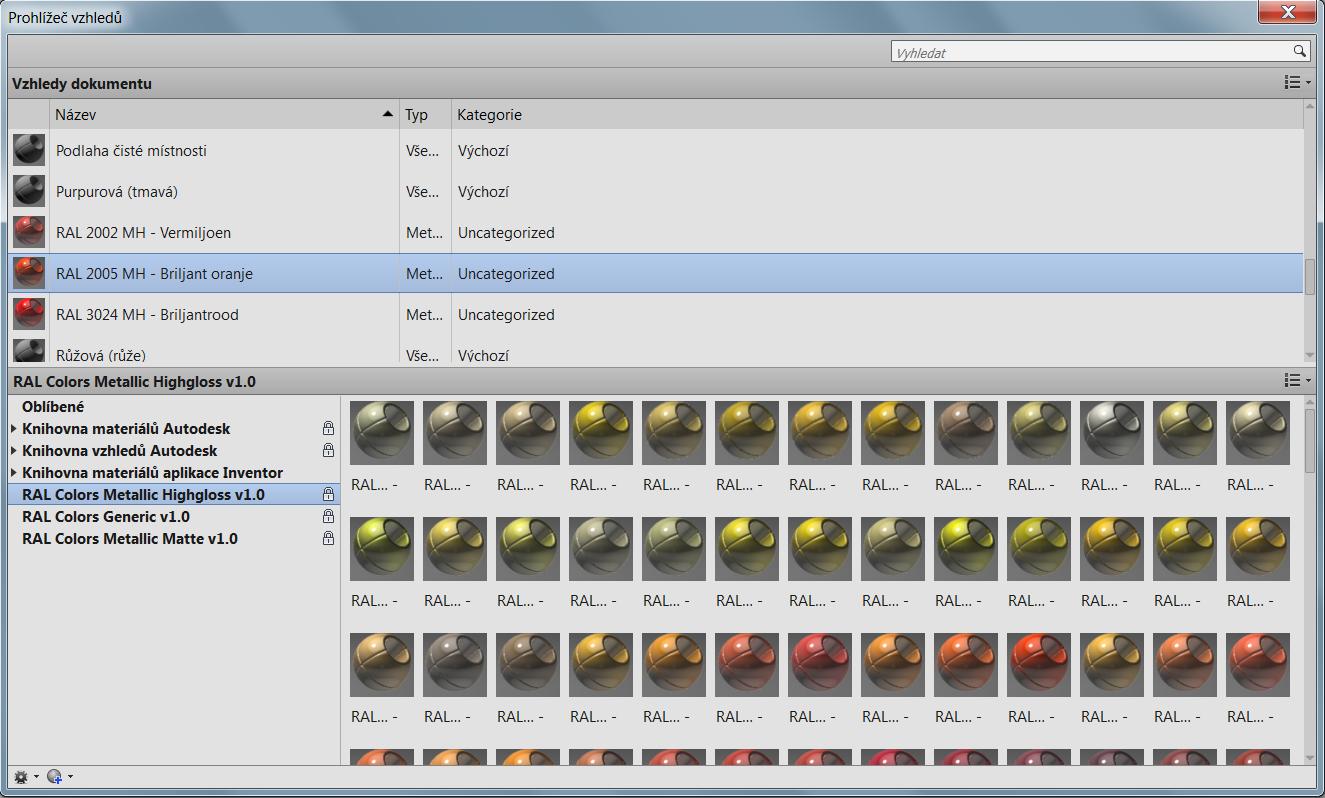Image resolution: width=1325 pixels, height=798 pixels.
Task: Select the Knihovna materiálů aplikace Inventor library
Action: point(152,472)
